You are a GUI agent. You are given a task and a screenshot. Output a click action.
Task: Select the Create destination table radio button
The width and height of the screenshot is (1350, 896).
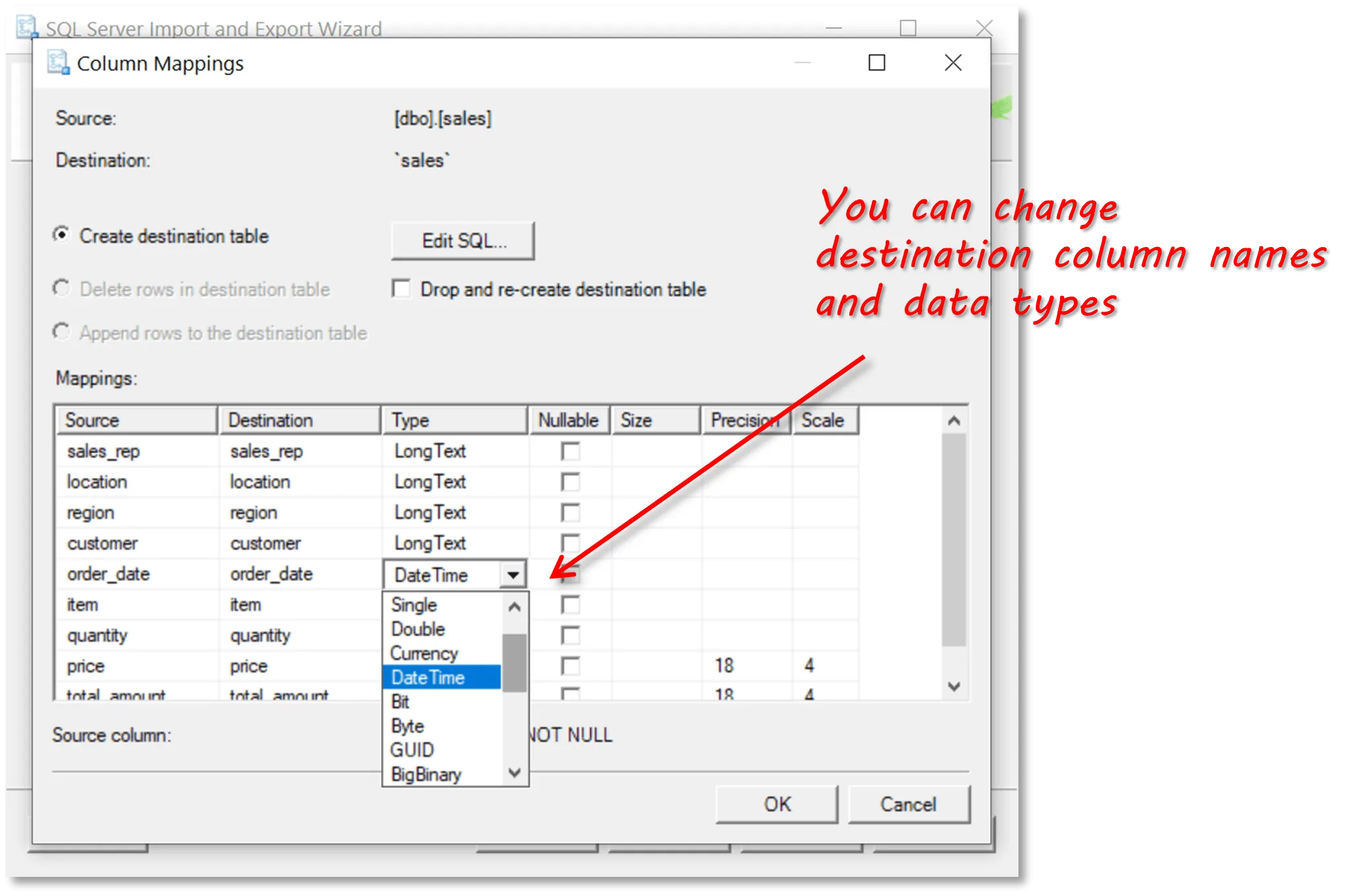61,235
